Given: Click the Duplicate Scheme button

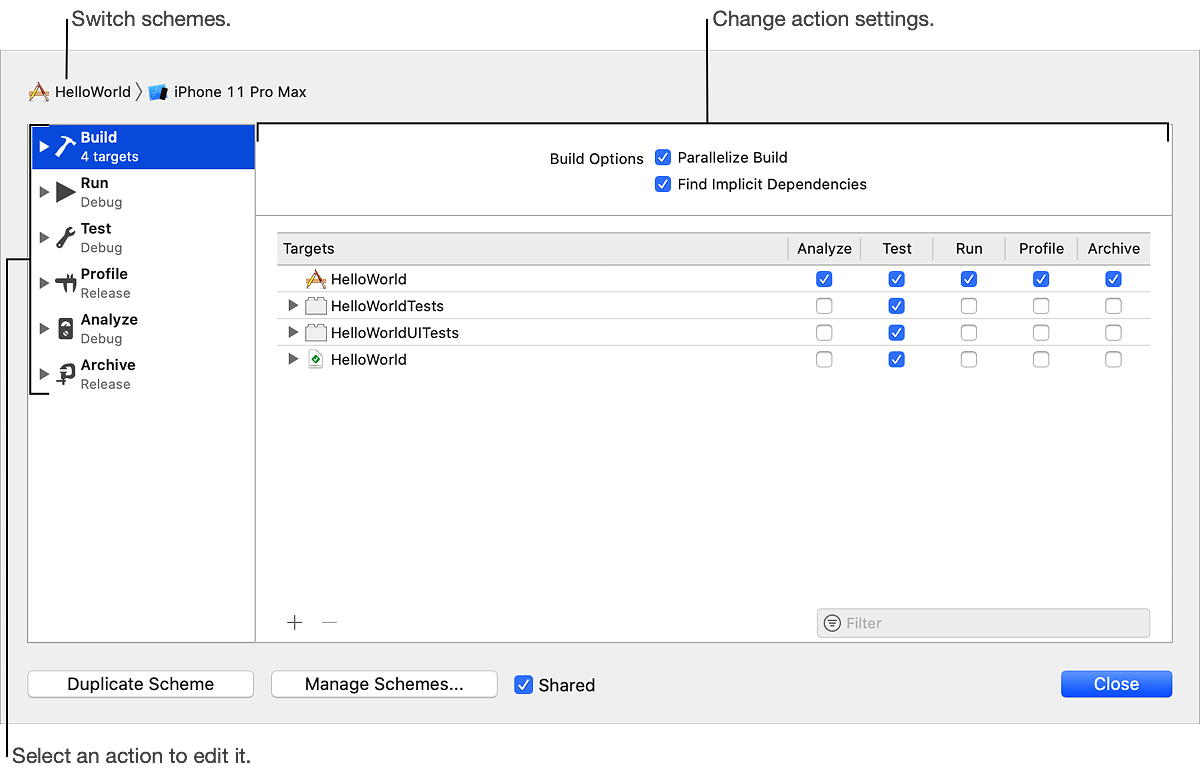Looking at the screenshot, I should click(140, 684).
